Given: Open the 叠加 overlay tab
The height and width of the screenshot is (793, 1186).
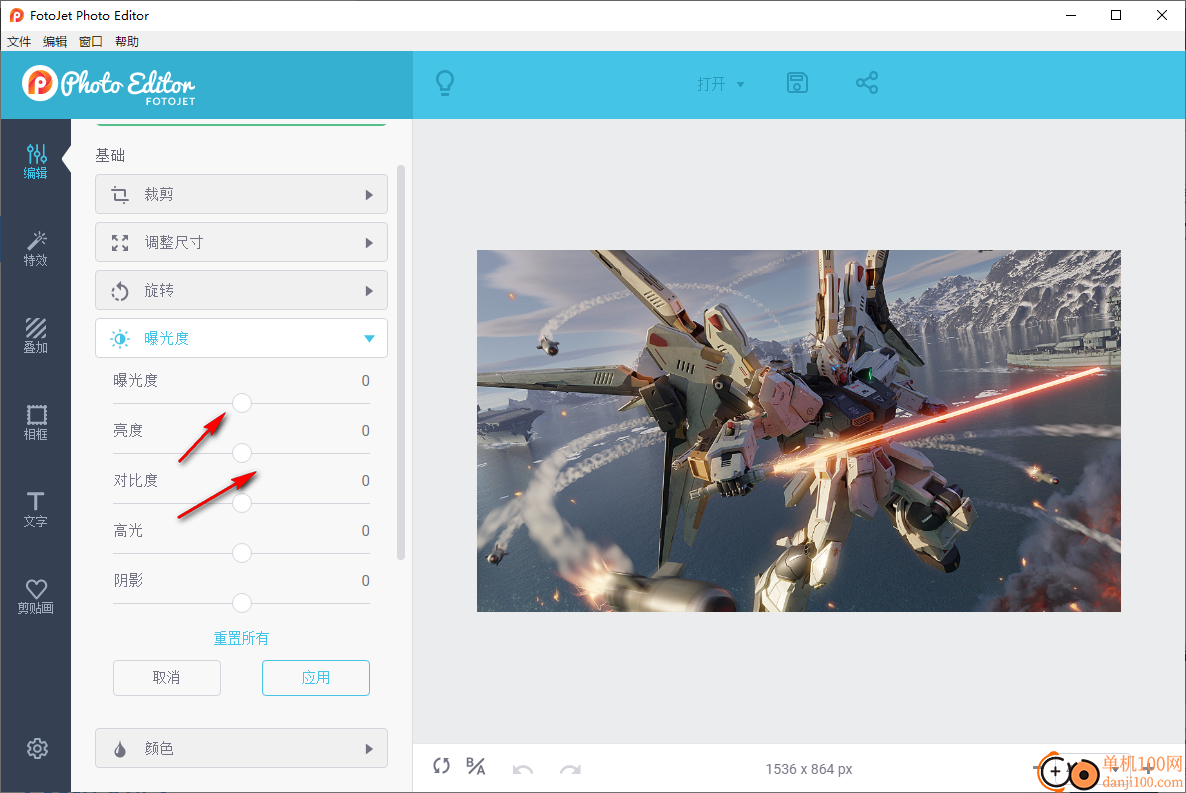Looking at the screenshot, I should tap(36, 336).
